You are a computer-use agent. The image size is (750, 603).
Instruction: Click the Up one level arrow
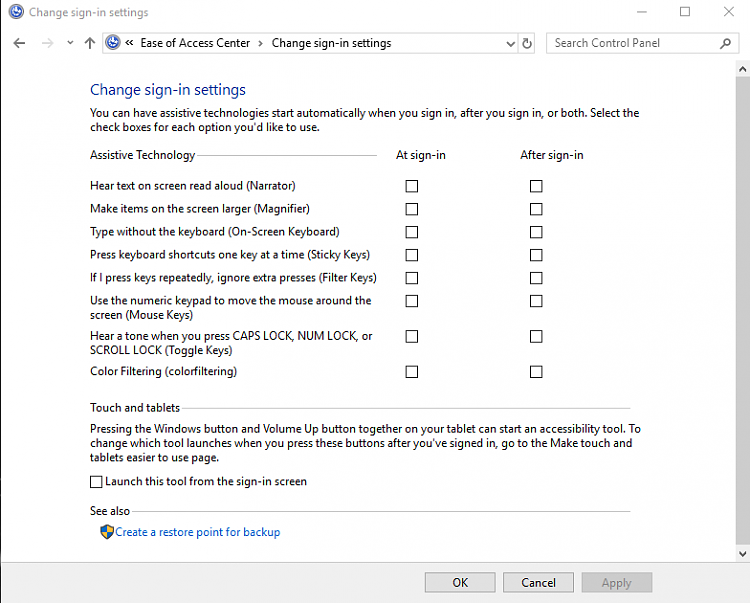coord(90,43)
